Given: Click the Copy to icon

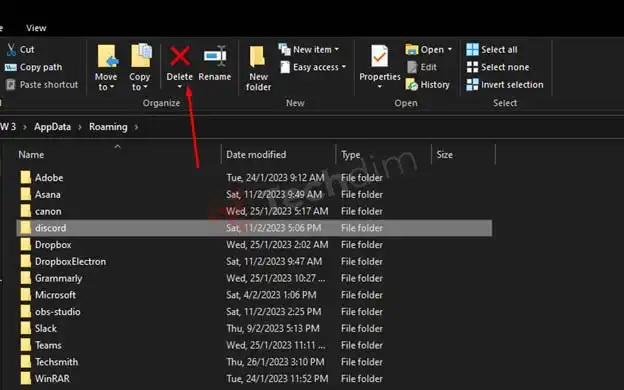Looking at the screenshot, I should coord(141,55).
